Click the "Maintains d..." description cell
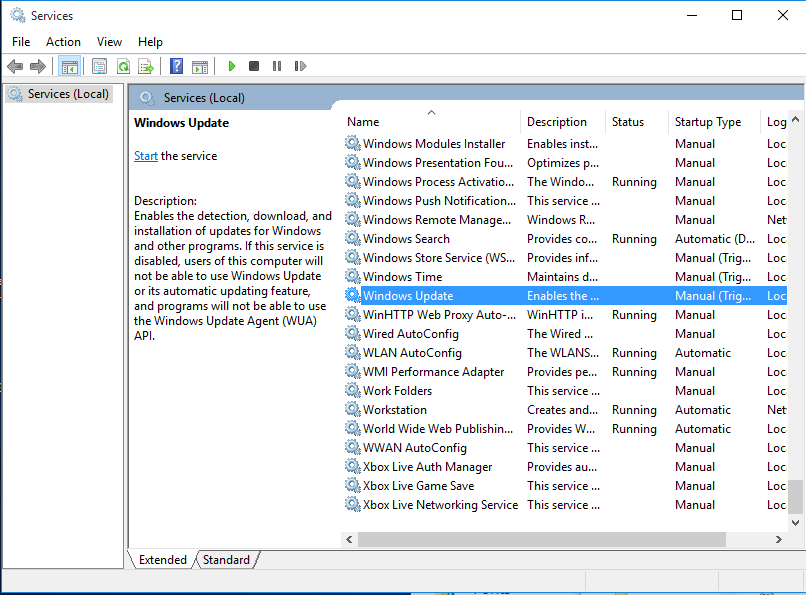 (562, 276)
